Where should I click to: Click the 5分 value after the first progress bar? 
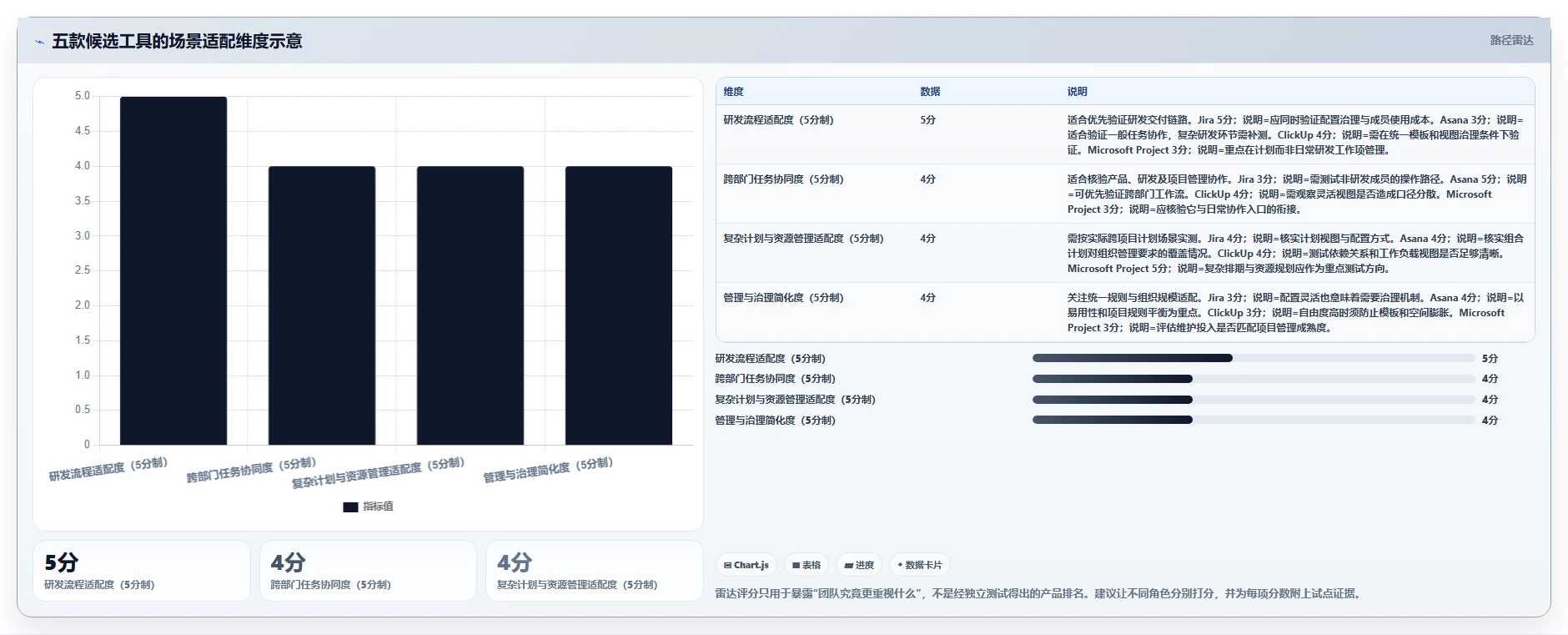click(1490, 359)
